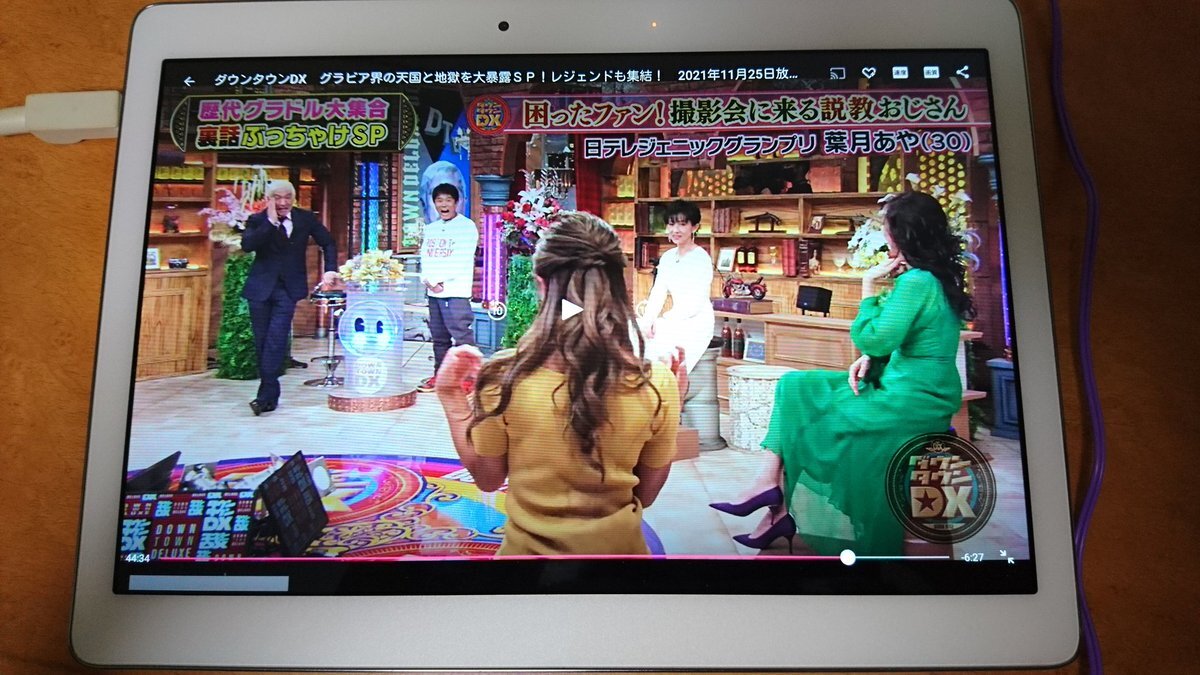The width and height of the screenshot is (1200, 675).
Task: Click the played portion of the progress bar
Action: tap(500, 557)
